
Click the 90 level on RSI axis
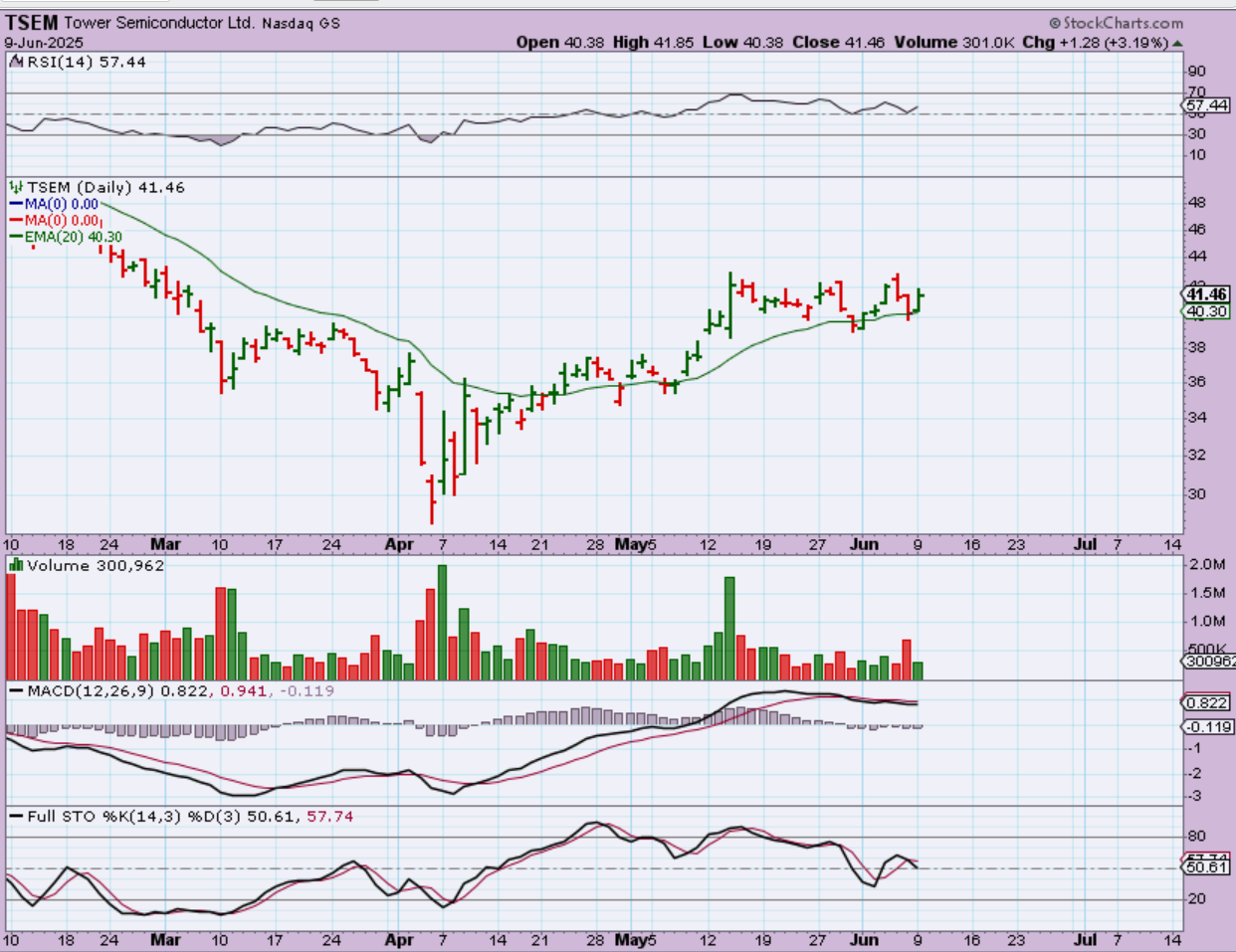point(1196,71)
